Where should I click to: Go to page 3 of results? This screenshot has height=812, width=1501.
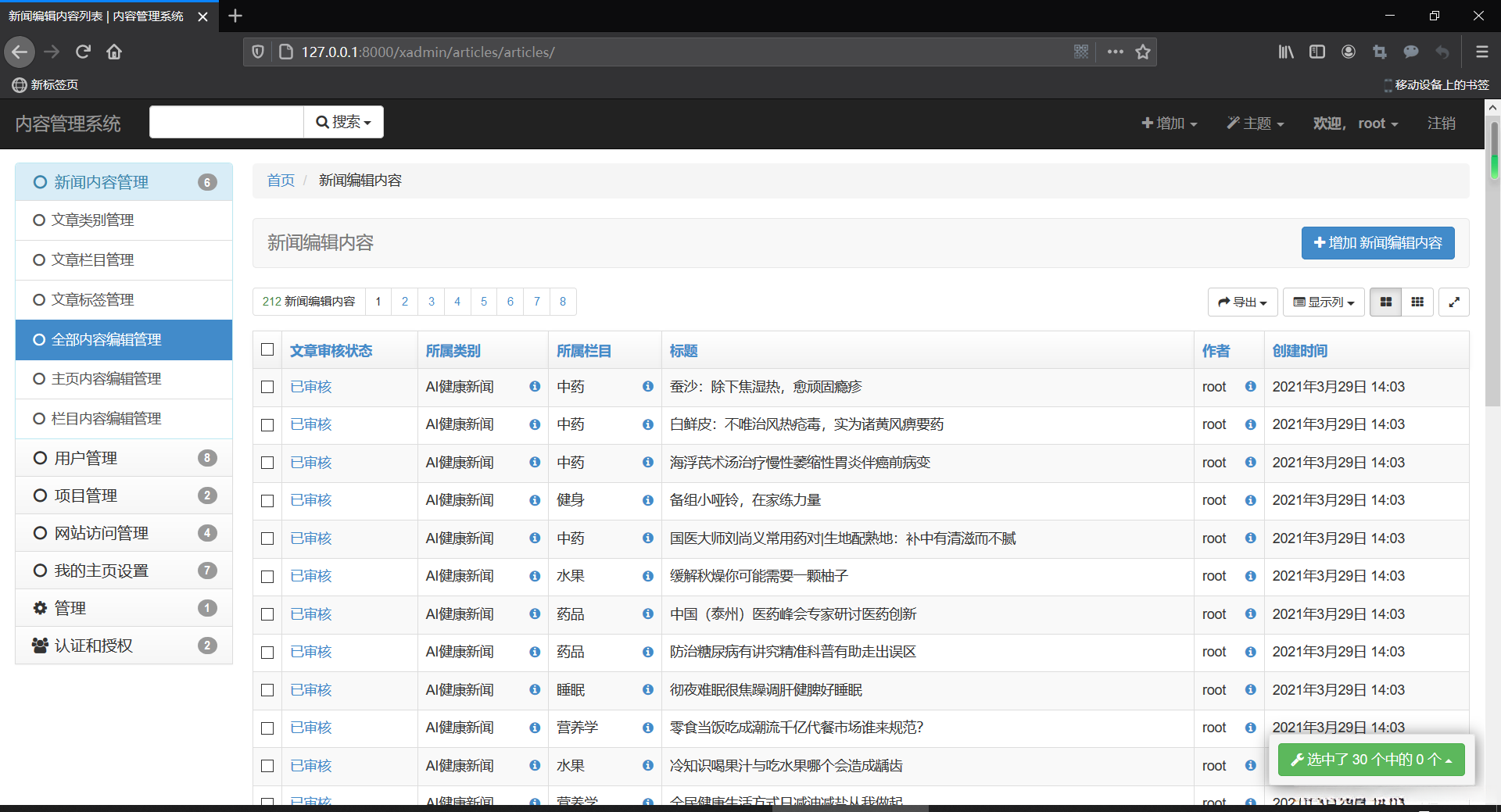coord(431,302)
